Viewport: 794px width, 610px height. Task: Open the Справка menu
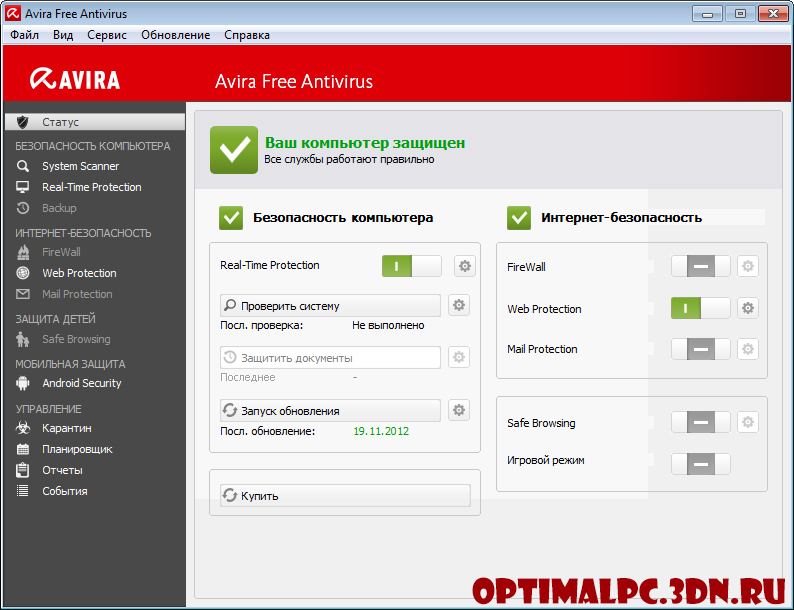click(x=247, y=35)
